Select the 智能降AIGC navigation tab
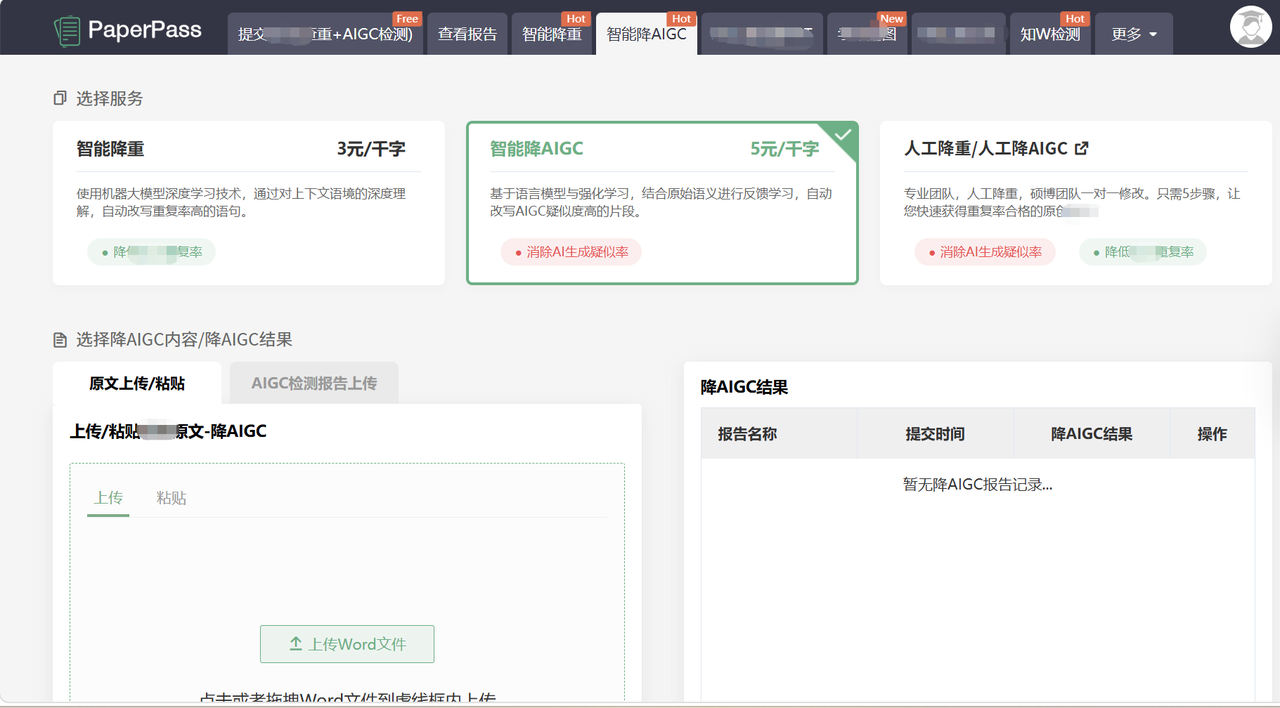This screenshot has width=1280, height=708. tap(647, 34)
